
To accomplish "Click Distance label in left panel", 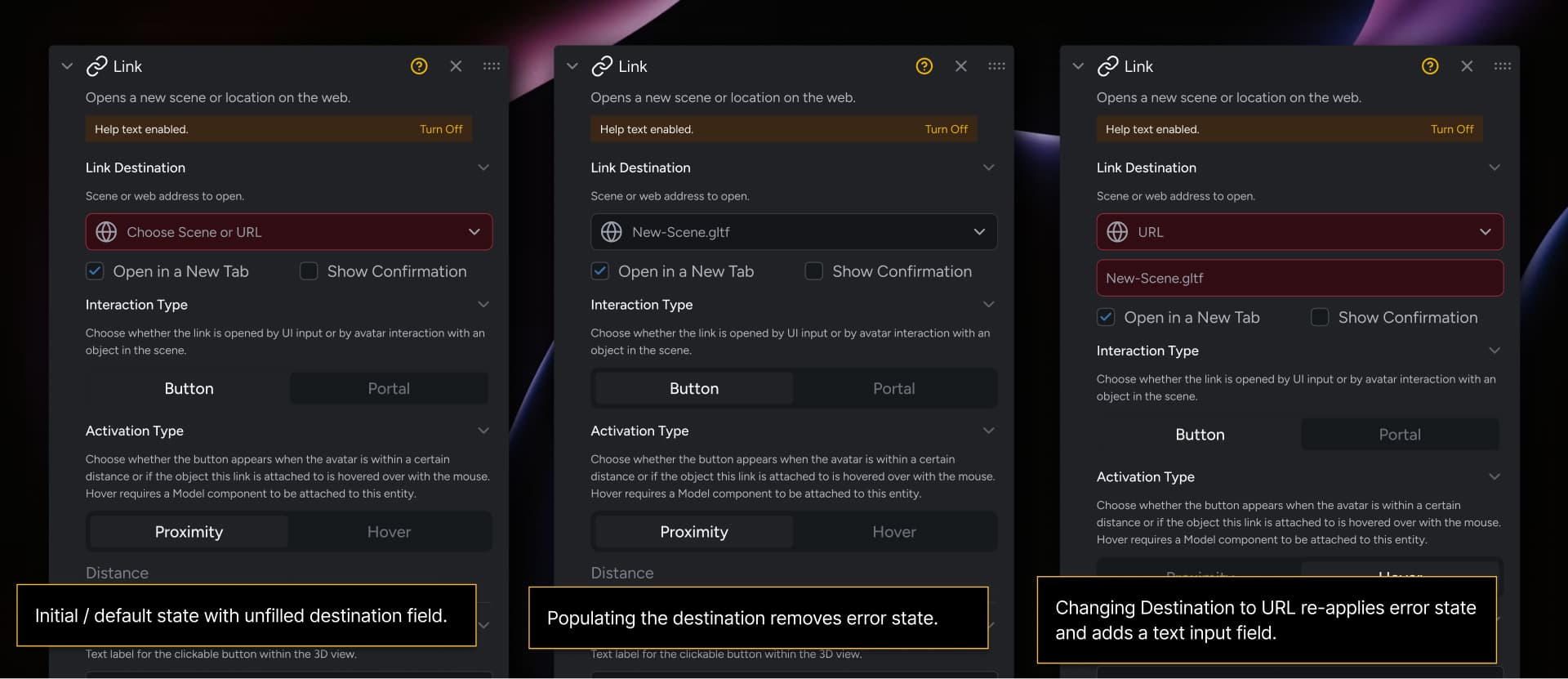I will coord(117,573).
